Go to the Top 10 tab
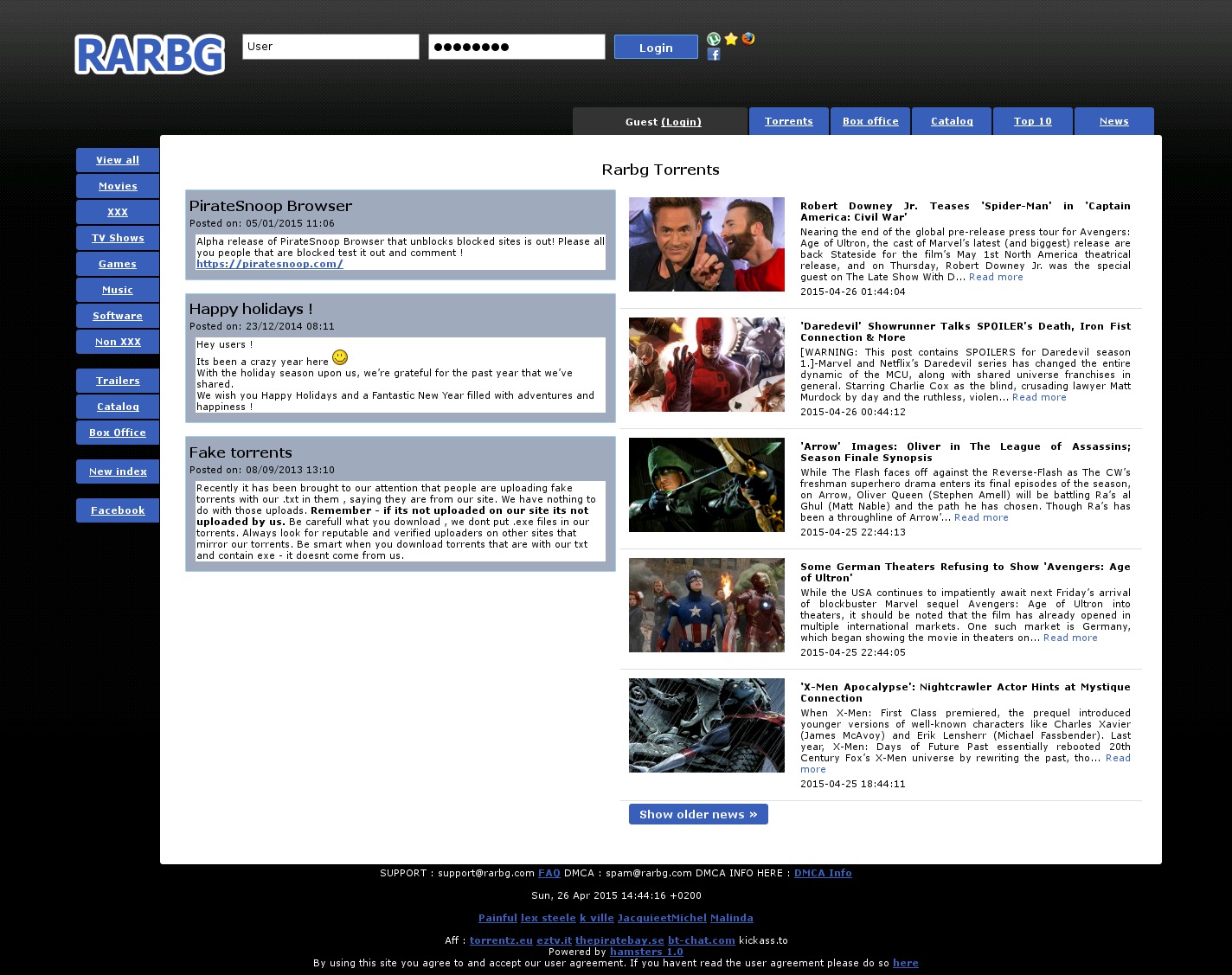This screenshot has width=1232, height=975. tap(1032, 121)
